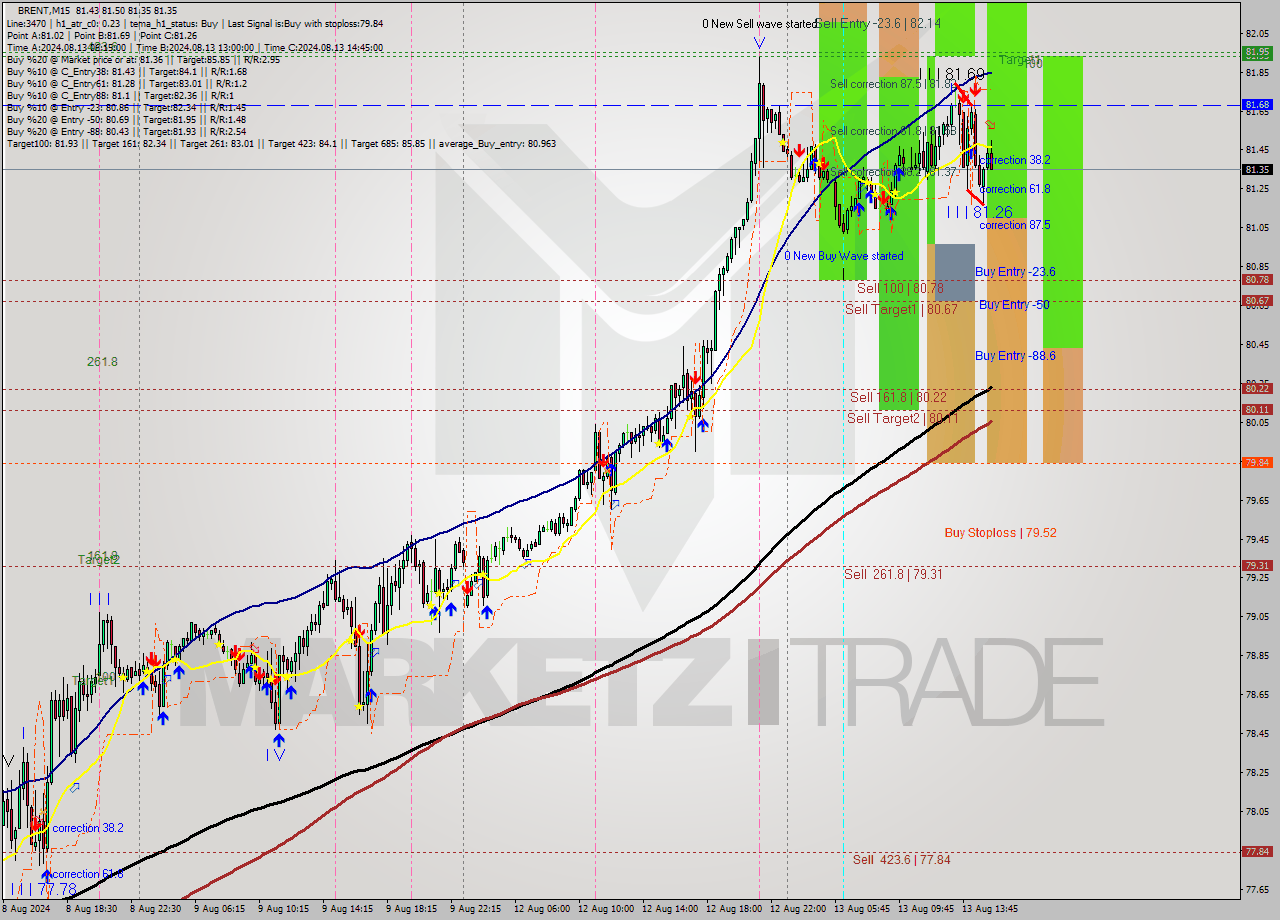Click the current price 81.35 axis tag
1280x920 pixels.
(1257, 169)
